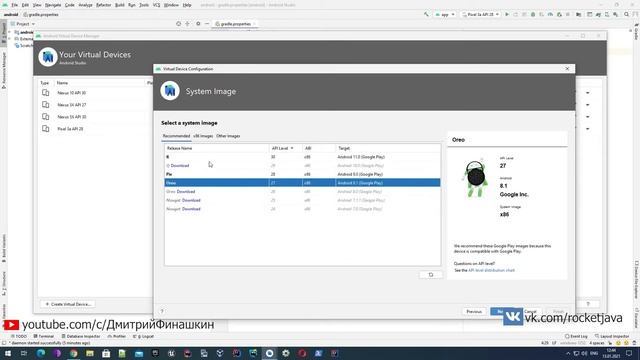Image resolution: width=640 pixels, height=360 pixels.
Task: Open the Tools menu
Action: point(144,5)
